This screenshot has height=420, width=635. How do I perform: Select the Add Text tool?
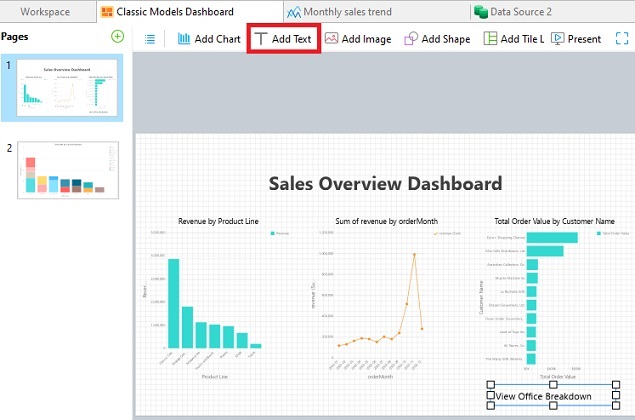[x=283, y=39]
